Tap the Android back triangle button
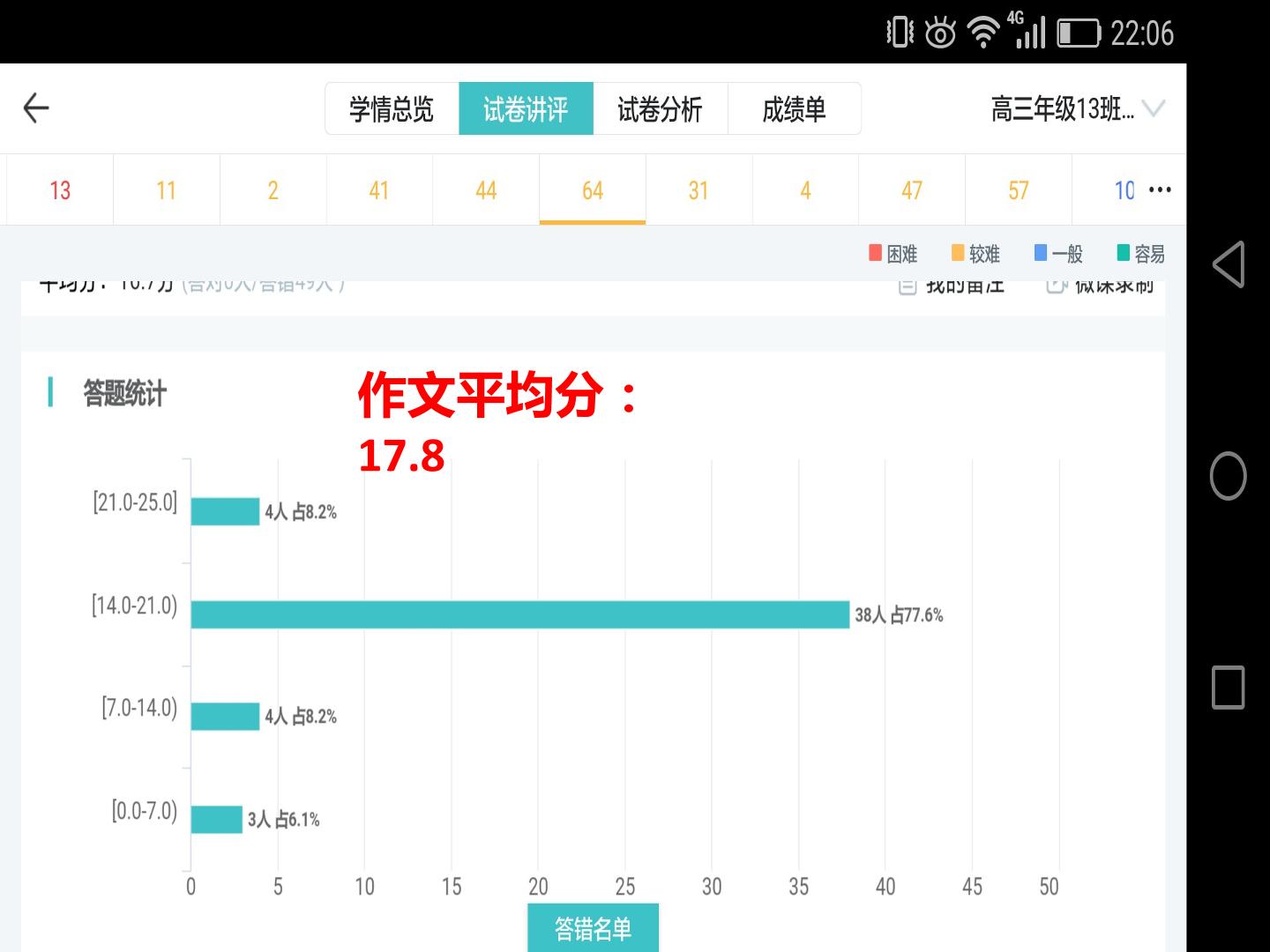 1229,264
